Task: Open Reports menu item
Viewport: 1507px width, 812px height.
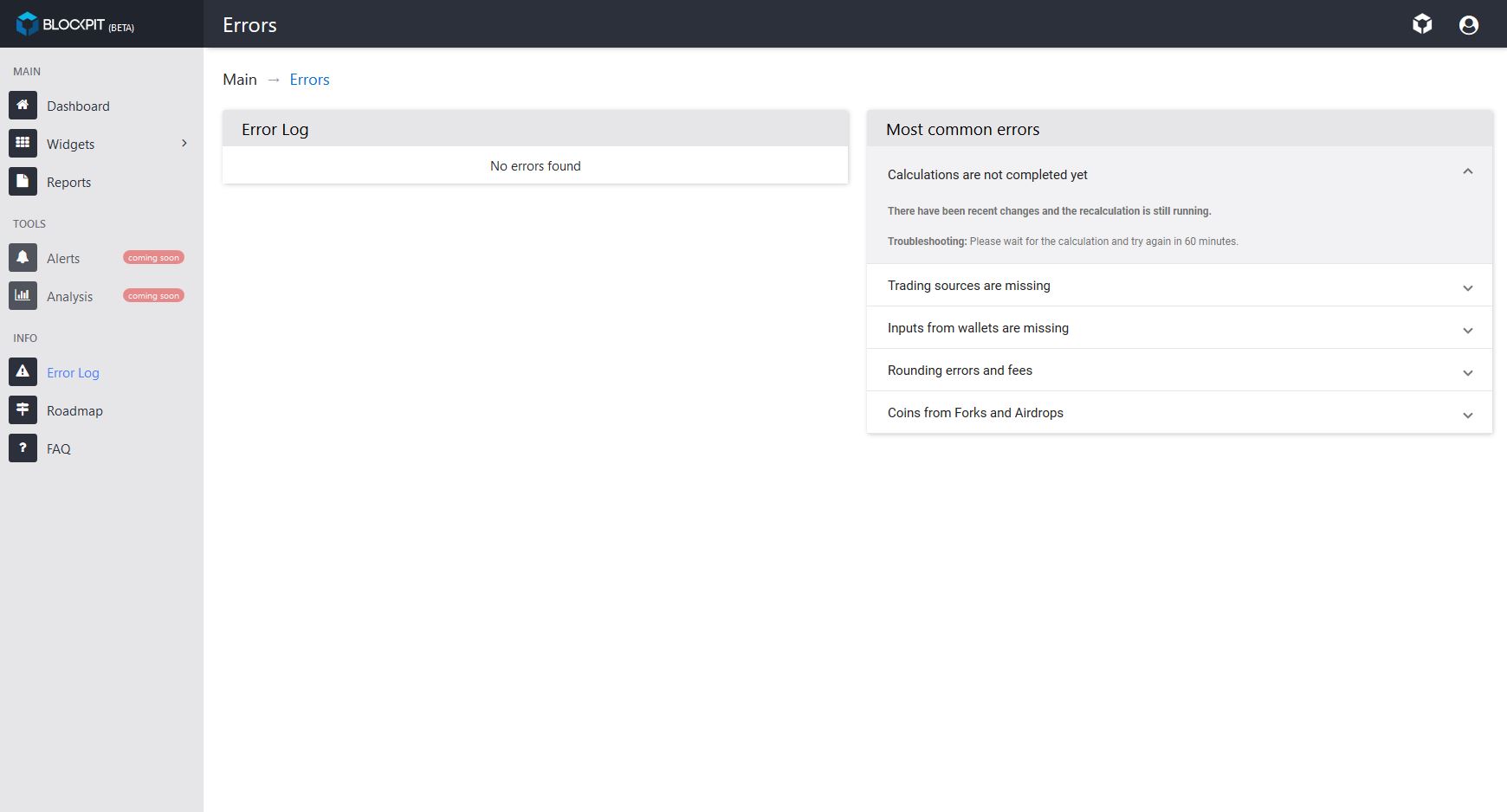Action: coord(68,183)
